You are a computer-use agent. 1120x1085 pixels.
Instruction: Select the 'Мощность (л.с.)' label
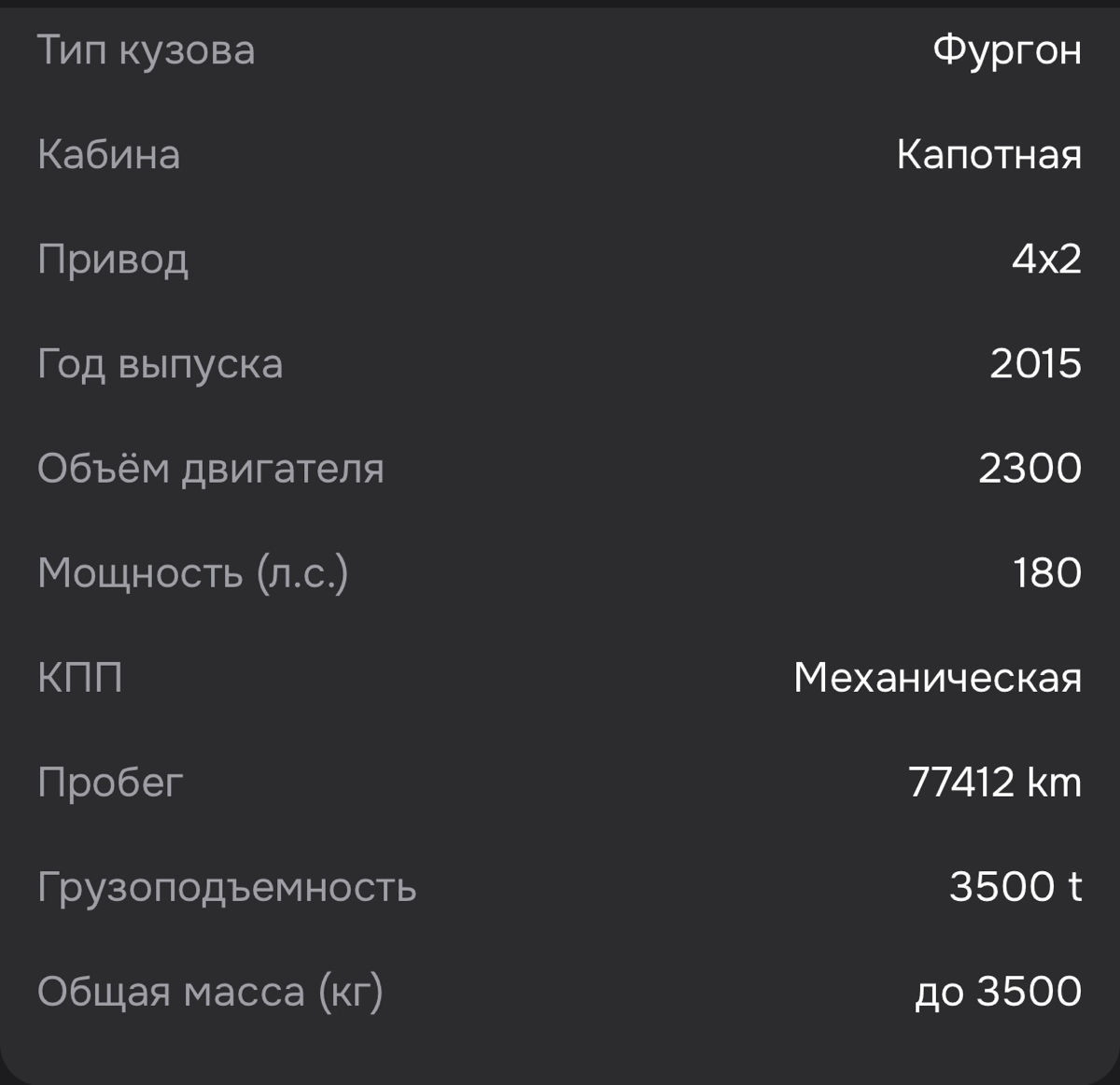[193, 573]
